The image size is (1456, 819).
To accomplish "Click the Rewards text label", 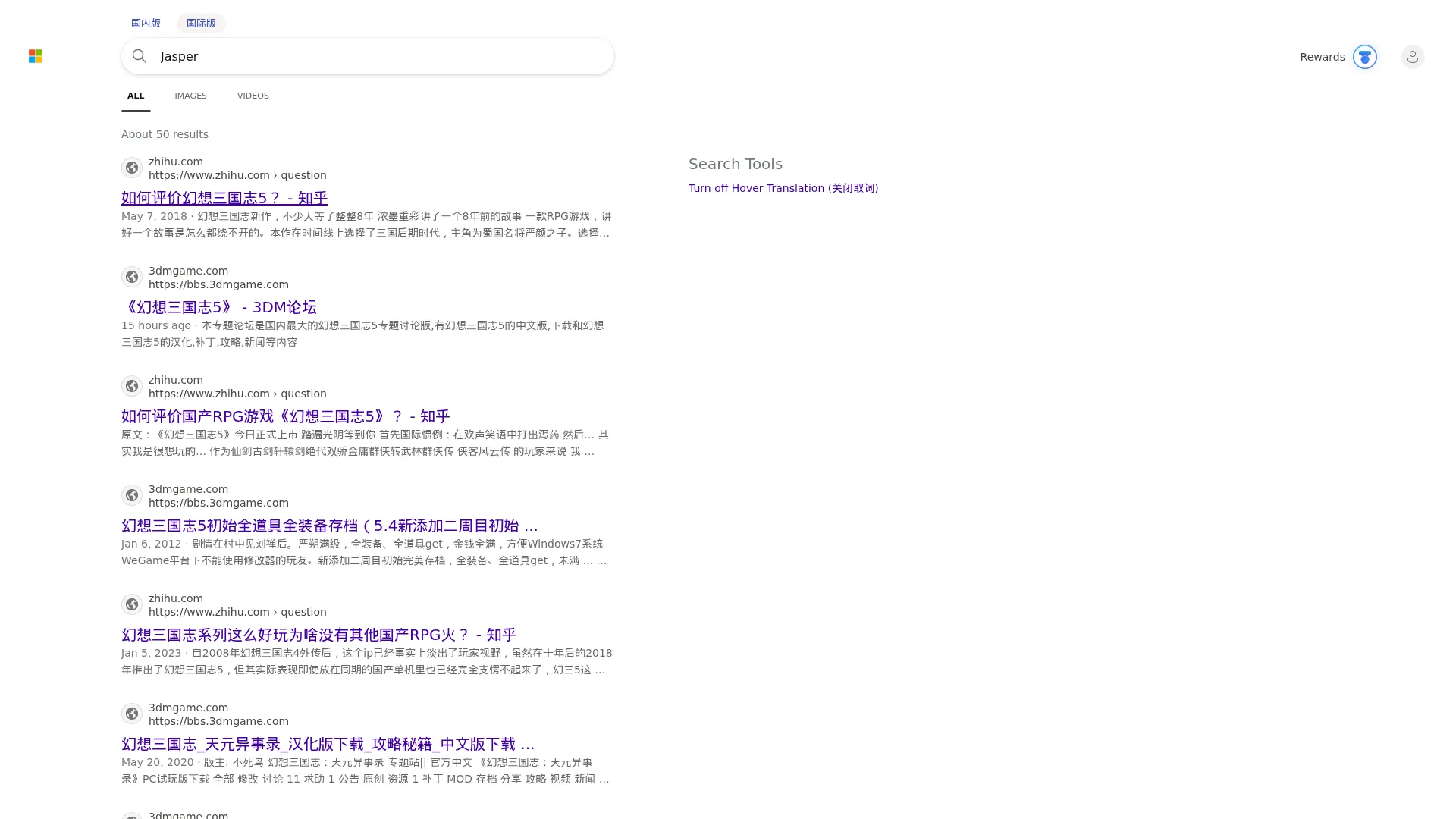I will [1322, 57].
